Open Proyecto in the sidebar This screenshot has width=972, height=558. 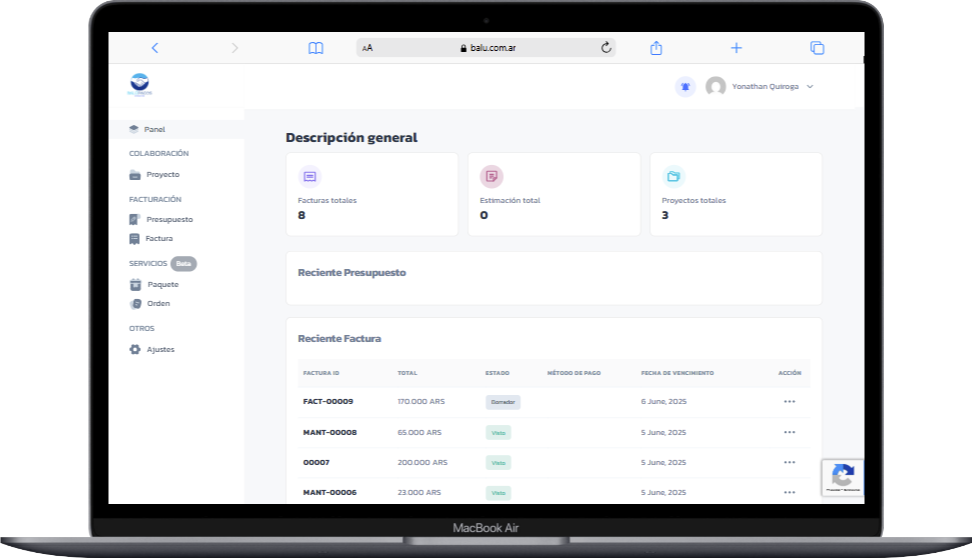coord(162,174)
